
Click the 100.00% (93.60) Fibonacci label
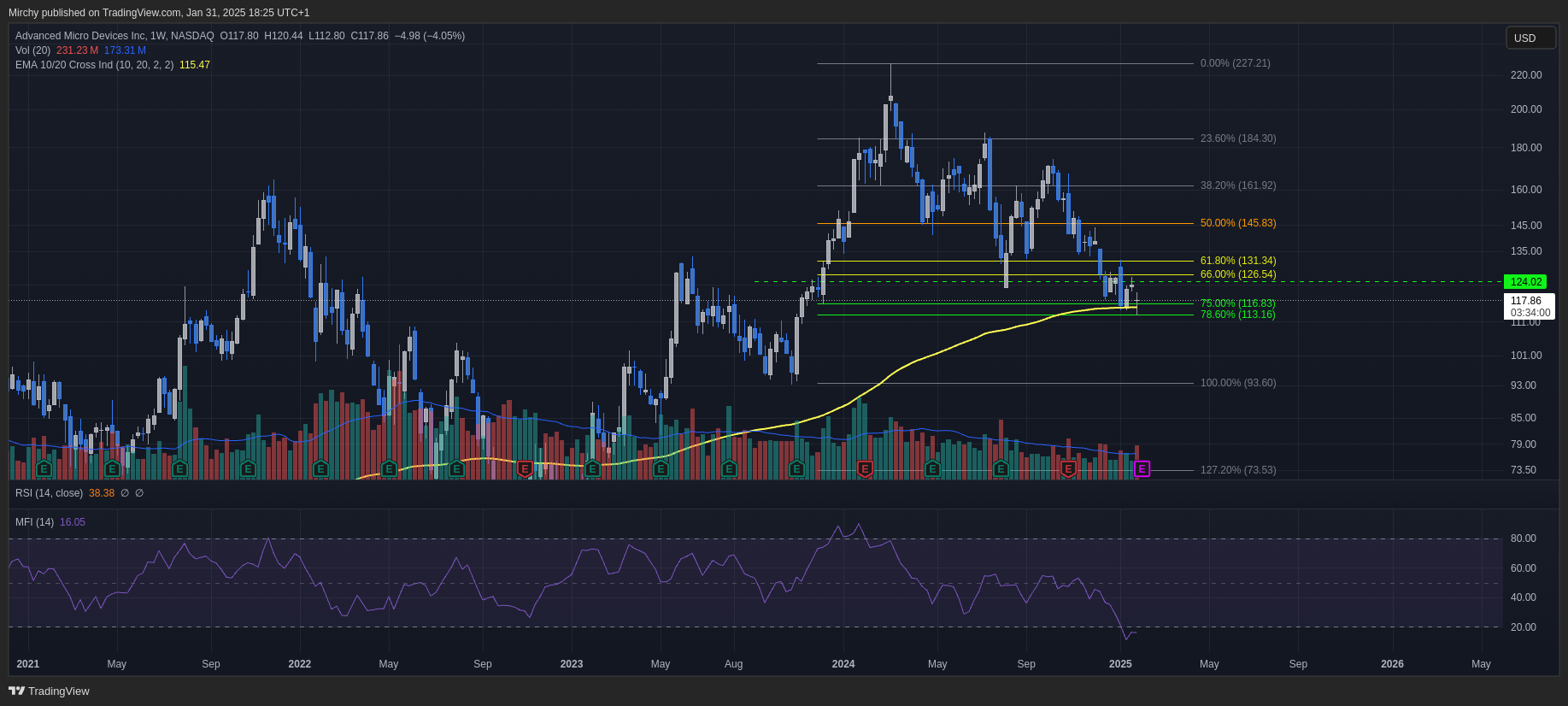click(x=1238, y=383)
